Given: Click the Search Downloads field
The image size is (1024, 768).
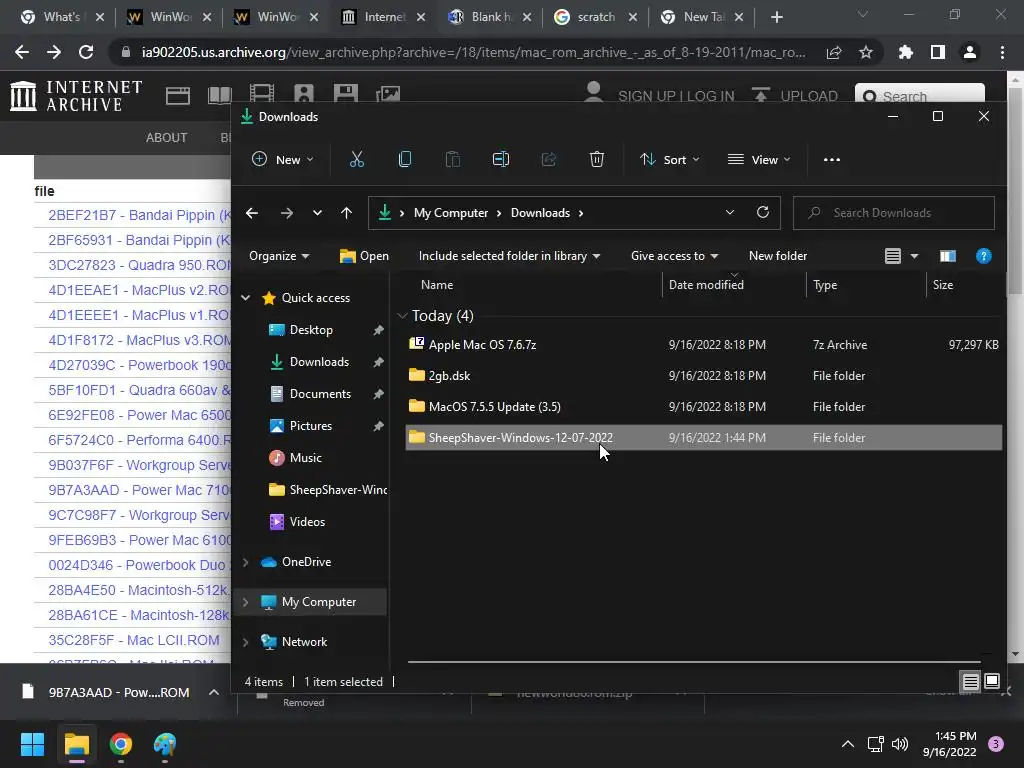Looking at the screenshot, I should [x=894, y=213].
